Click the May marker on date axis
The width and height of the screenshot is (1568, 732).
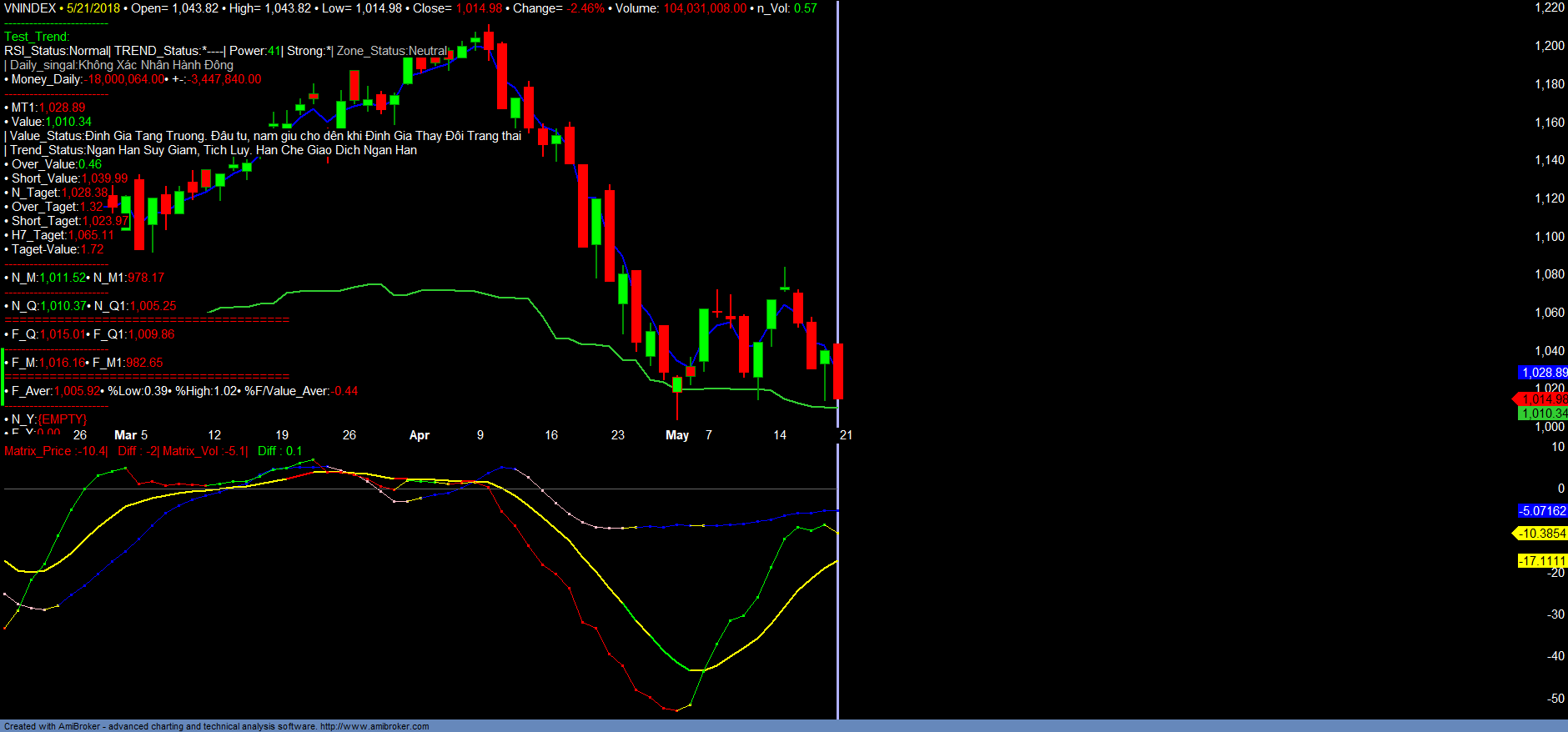[676, 435]
